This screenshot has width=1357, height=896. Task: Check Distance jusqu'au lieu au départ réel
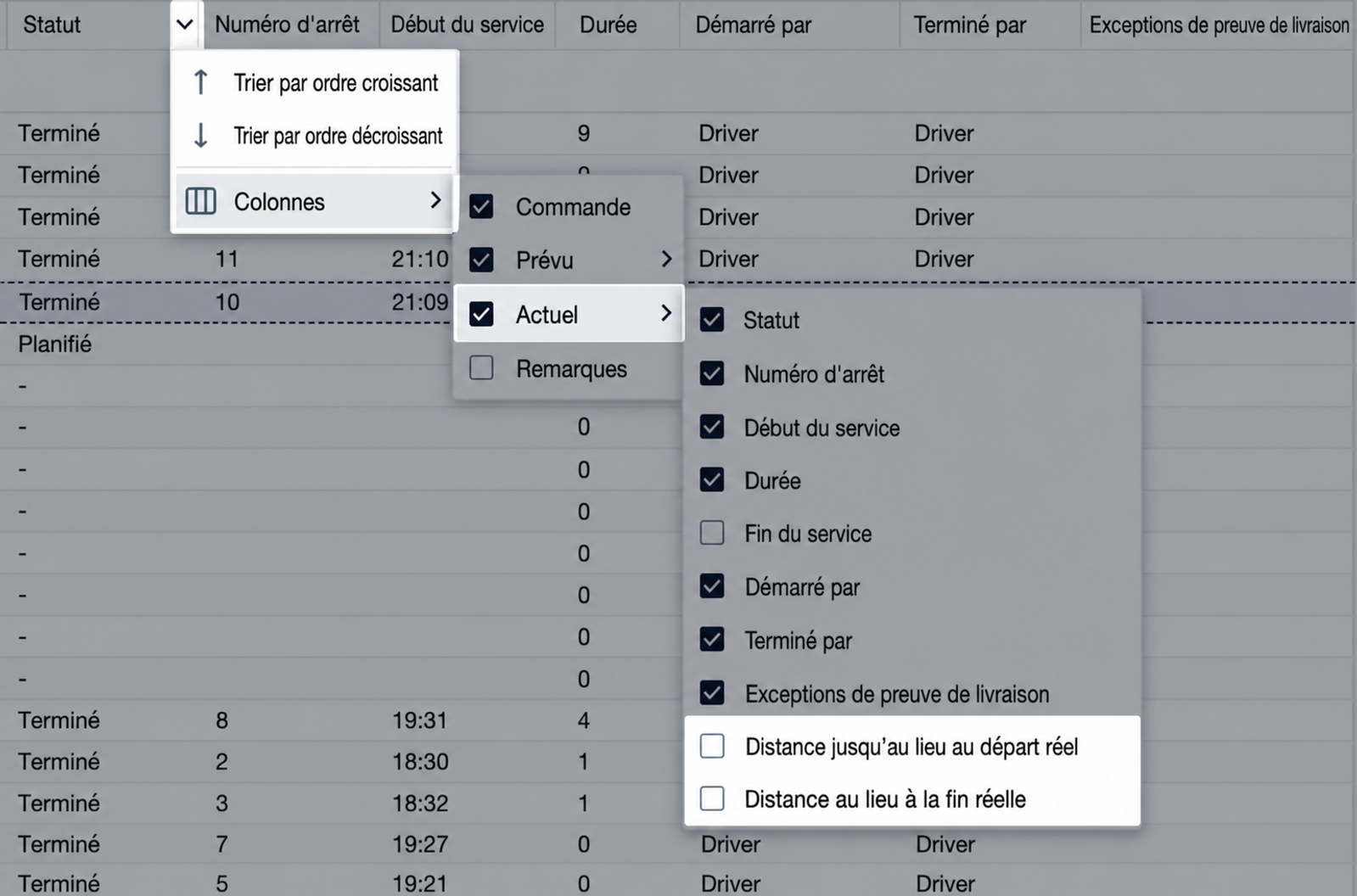click(712, 747)
